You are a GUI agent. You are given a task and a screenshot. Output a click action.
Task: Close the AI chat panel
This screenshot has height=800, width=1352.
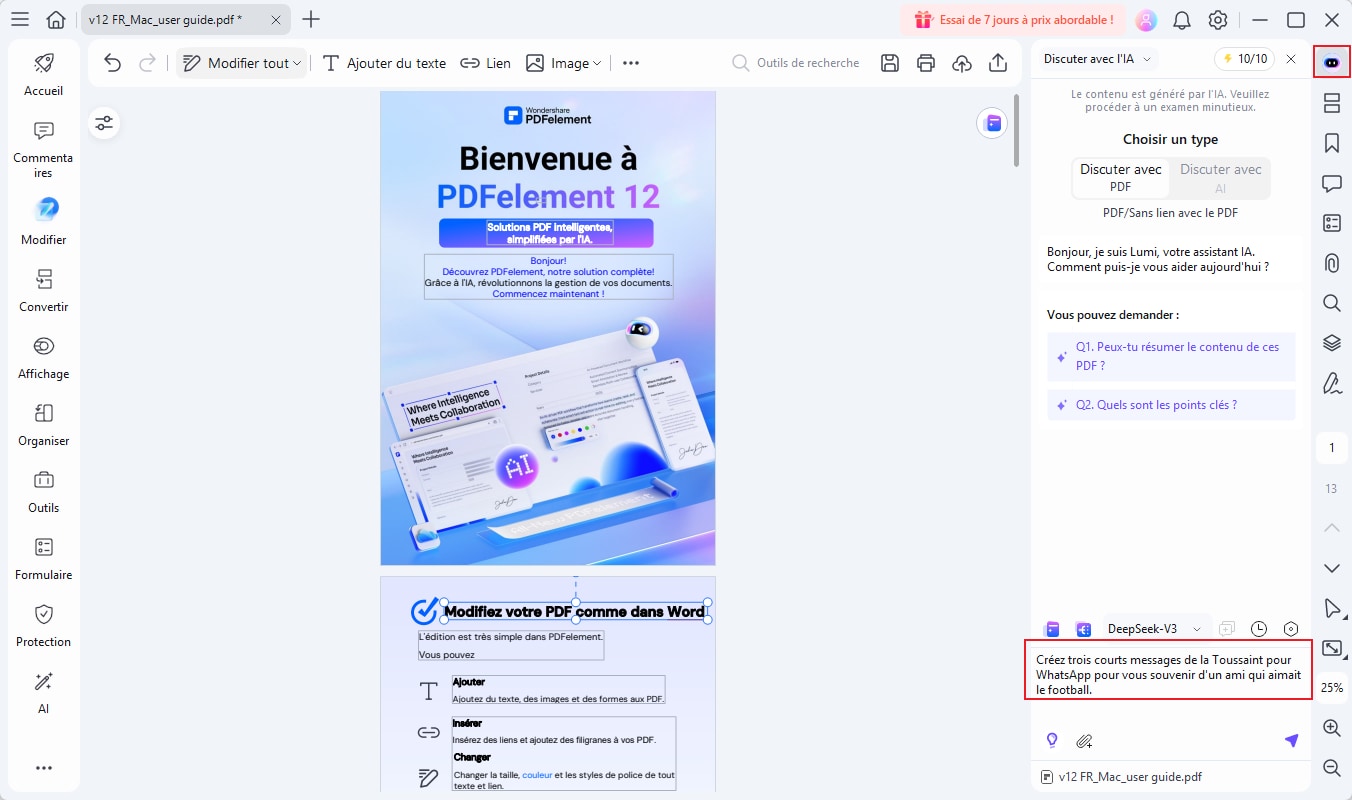coord(1291,59)
